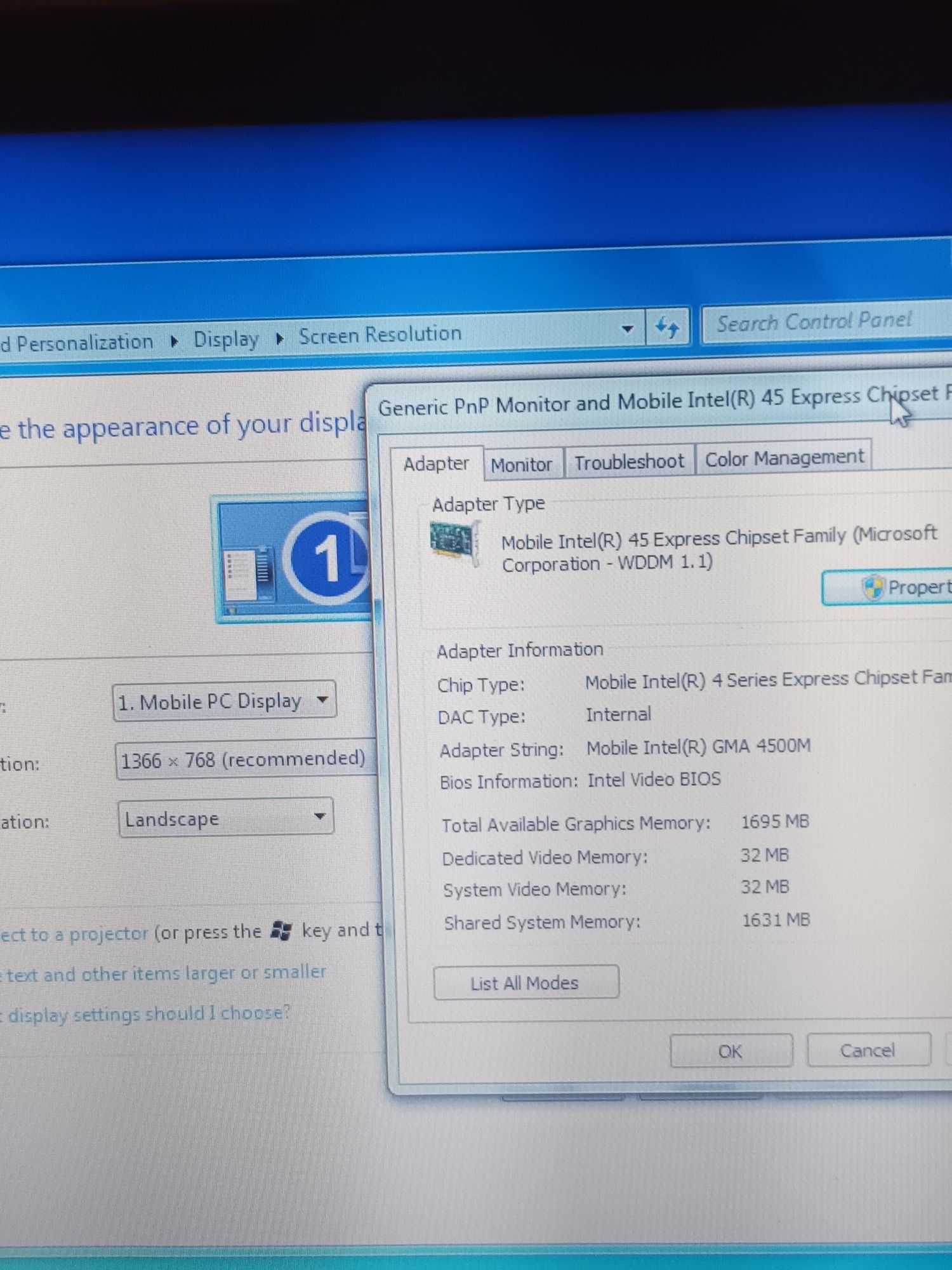The width and height of the screenshot is (952, 1270).
Task: Click the Mobile Intel(R) GMA 4500M adapter string
Action: pos(698,747)
